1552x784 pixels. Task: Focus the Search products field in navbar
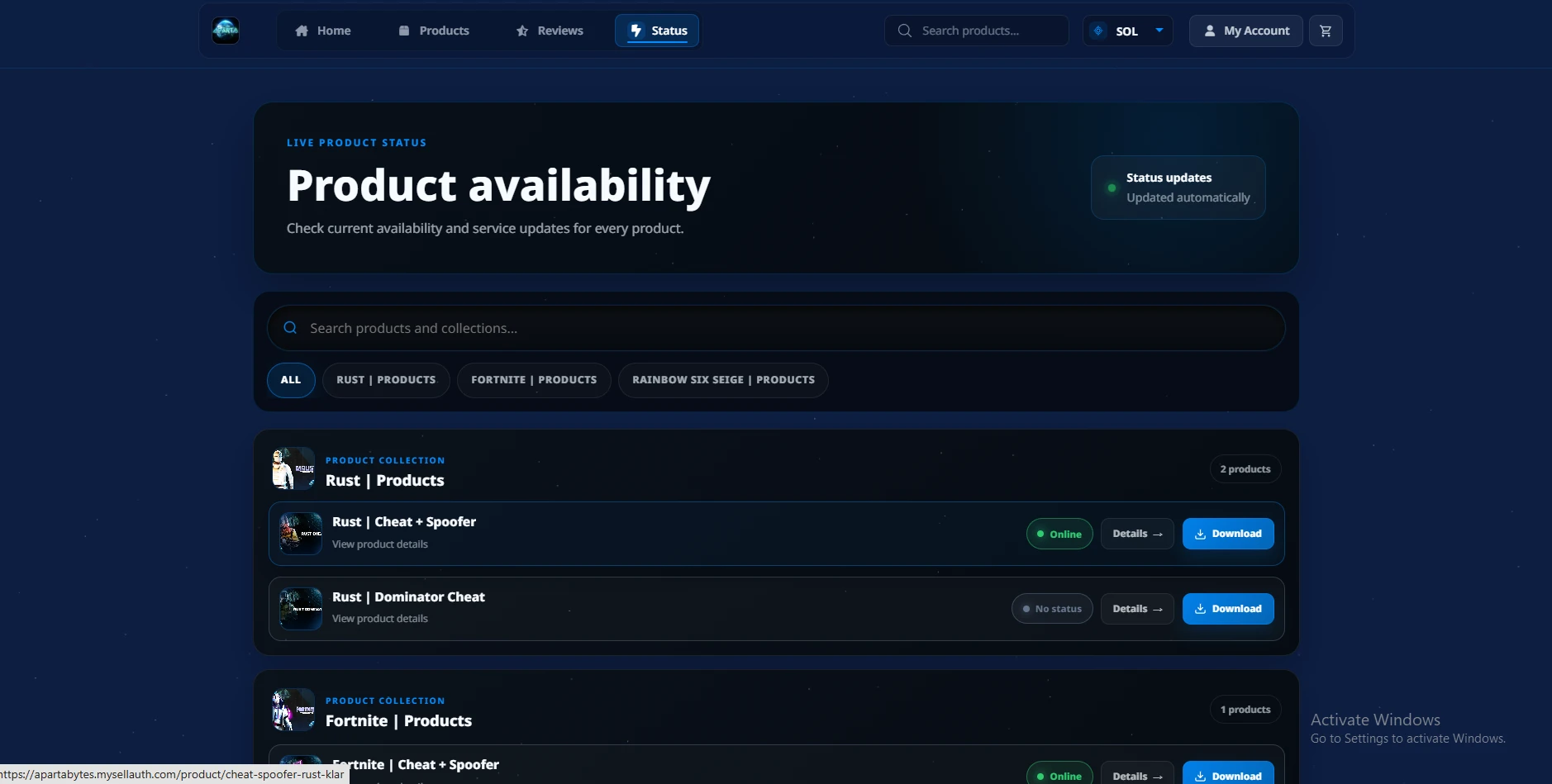coord(977,31)
